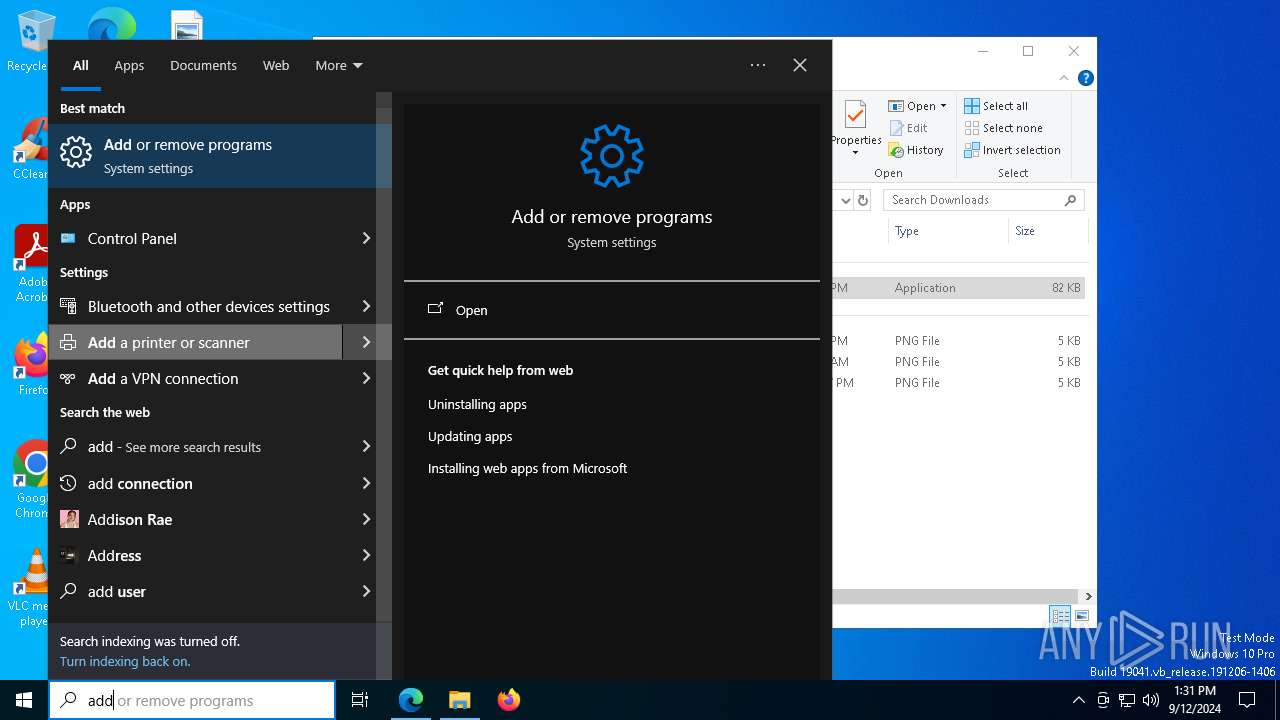The height and width of the screenshot is (720, 1280).
Task: Click the refresh icon beside the Explorer address bar
Action: (863, 200)
